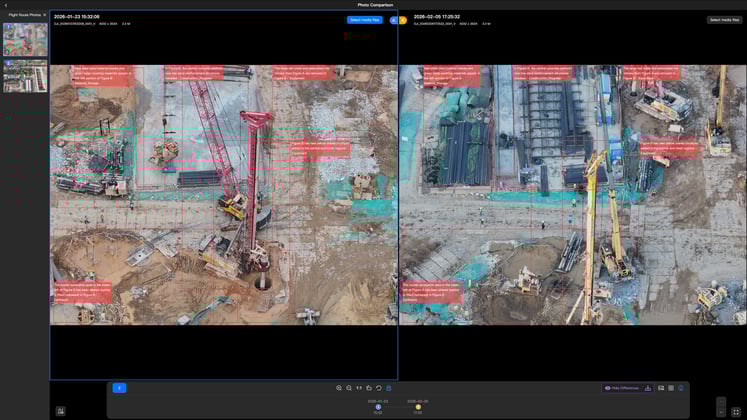Select the blue A photo marker

[394, 20]
